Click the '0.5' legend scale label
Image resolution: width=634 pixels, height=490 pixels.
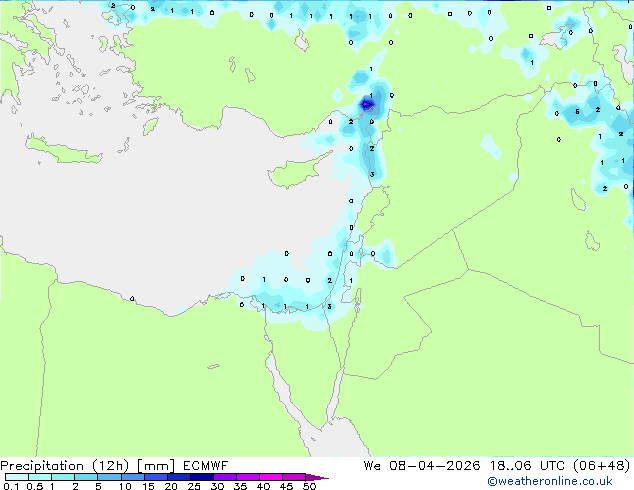pos(34,486)
